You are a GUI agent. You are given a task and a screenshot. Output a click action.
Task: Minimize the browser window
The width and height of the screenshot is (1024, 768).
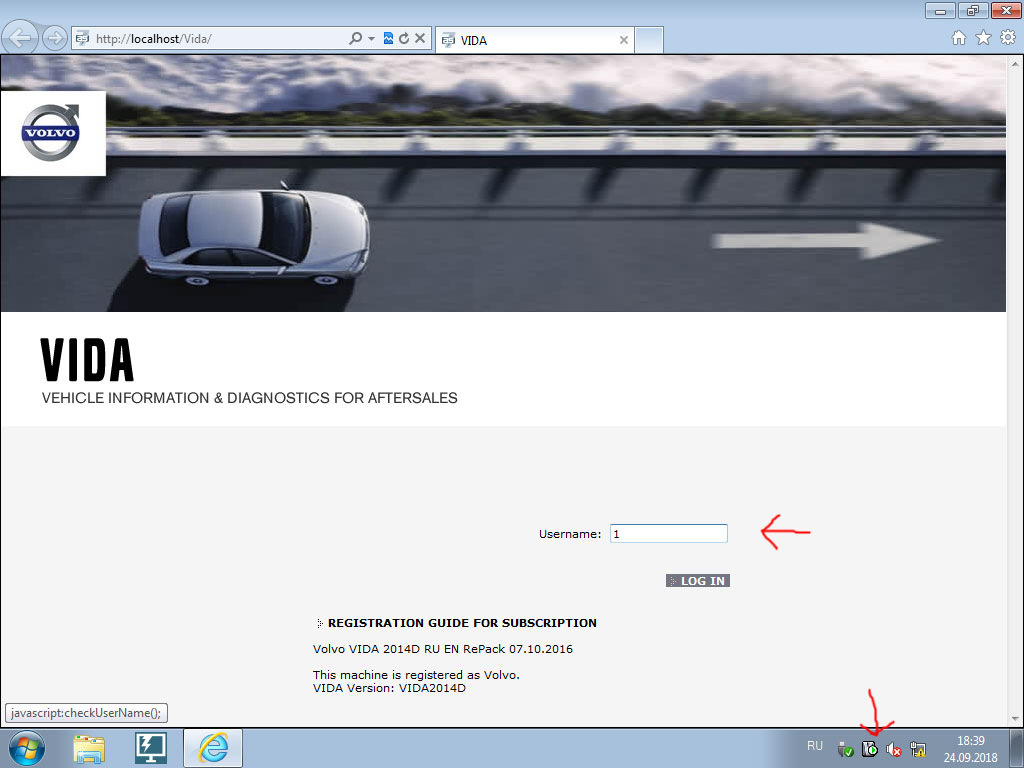point(940,10)
